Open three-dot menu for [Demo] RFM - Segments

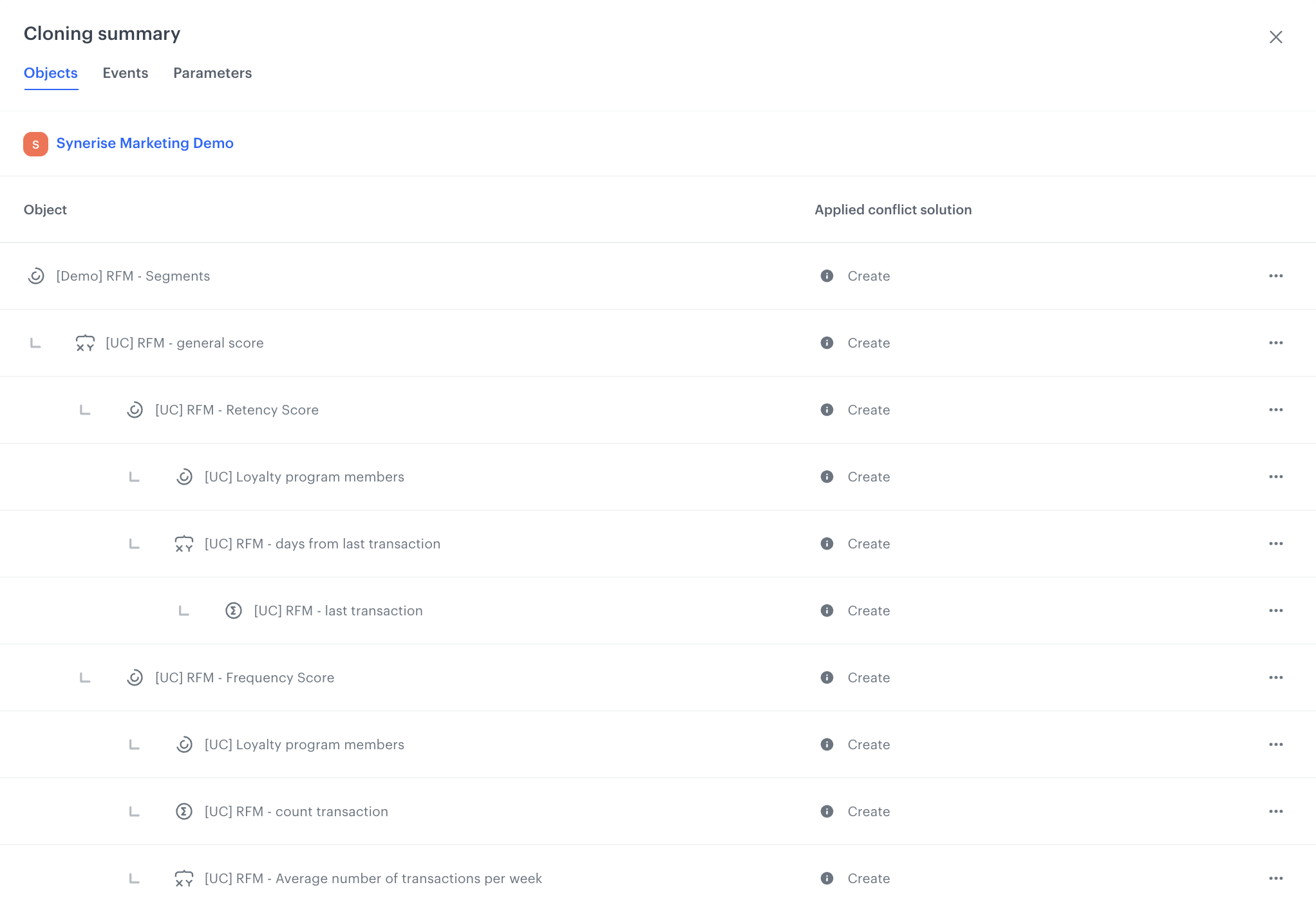click(1275, 276)
